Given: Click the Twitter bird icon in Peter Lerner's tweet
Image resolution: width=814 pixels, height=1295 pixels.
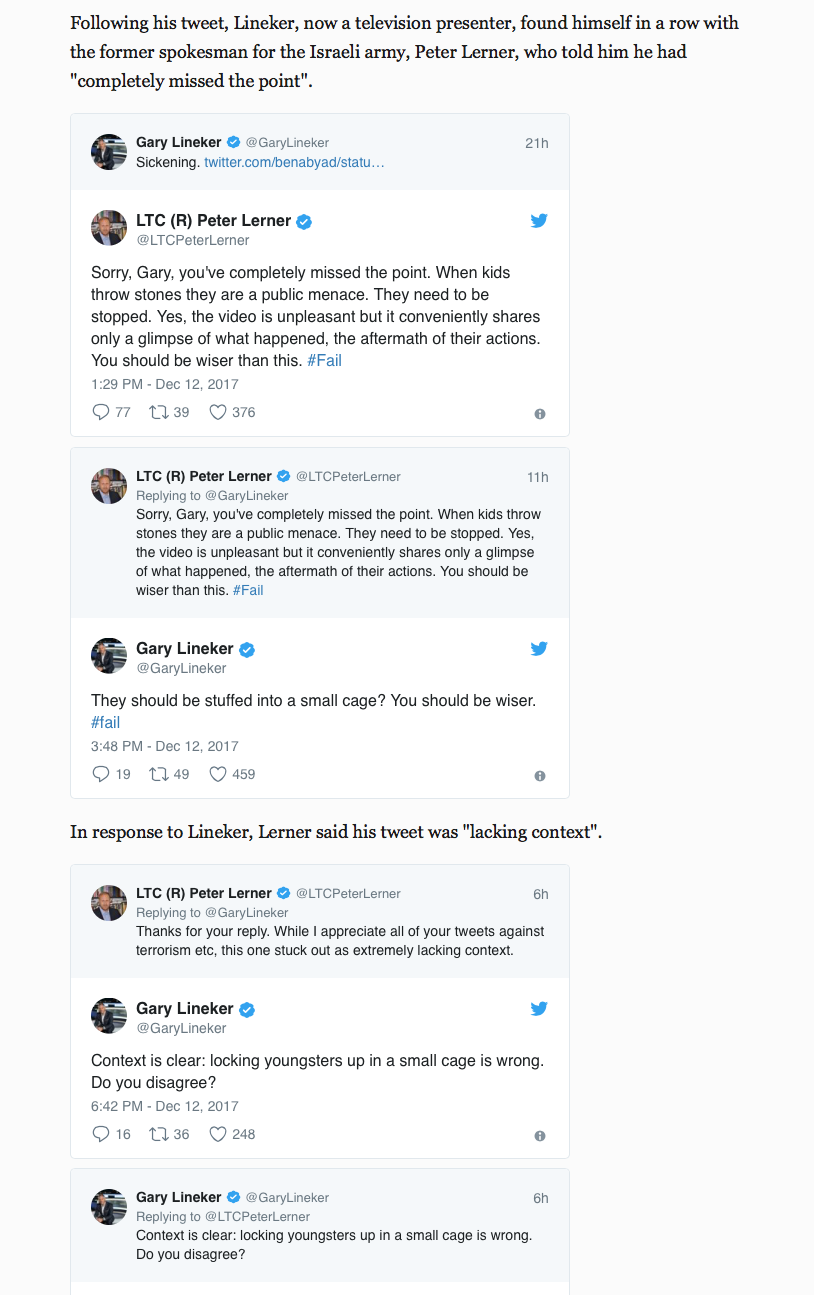Looking at the screenshot, I should tap(539, 221).
